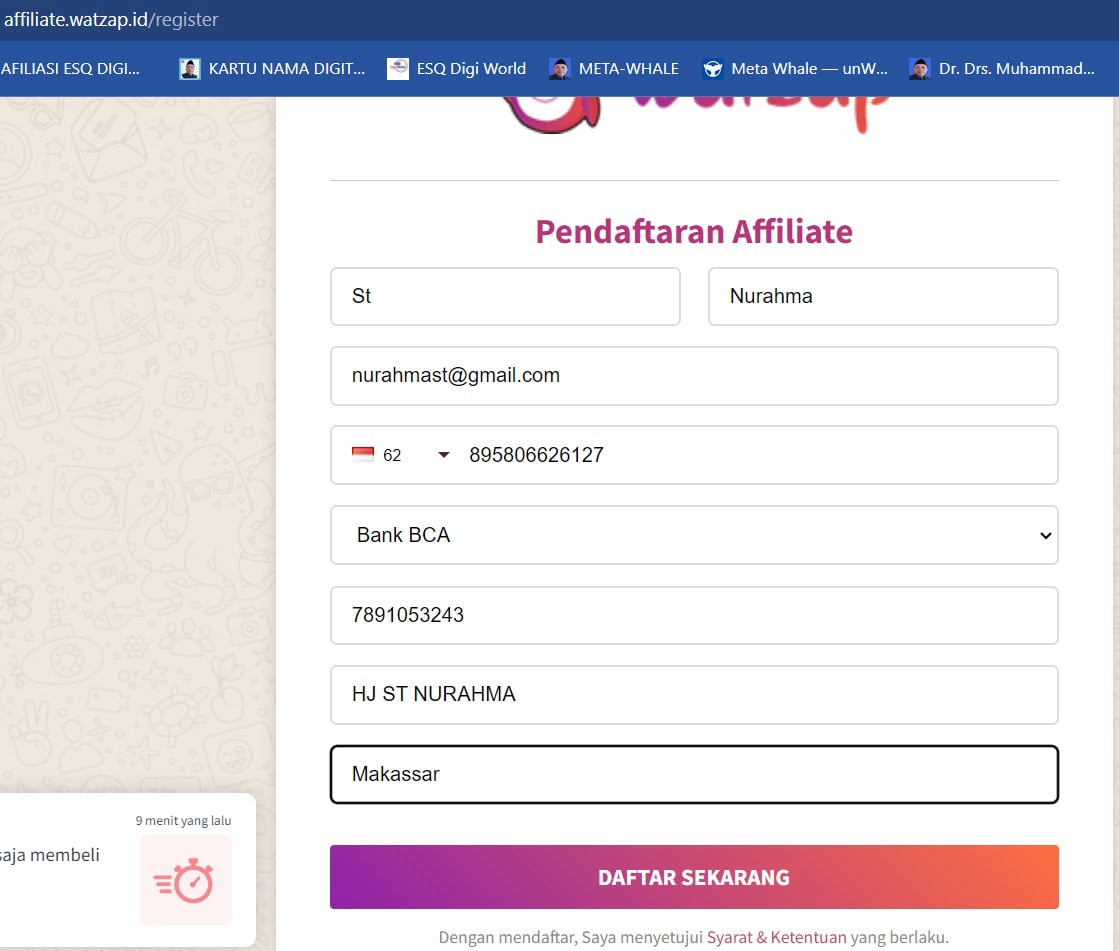The image size is (1119, 951).
Task: Select the first name field containing St
Action: [x=505, y=296]
